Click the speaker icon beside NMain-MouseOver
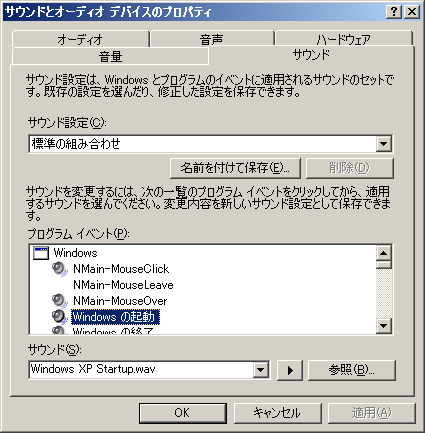The image size is (425, 433). click(60, 301)
